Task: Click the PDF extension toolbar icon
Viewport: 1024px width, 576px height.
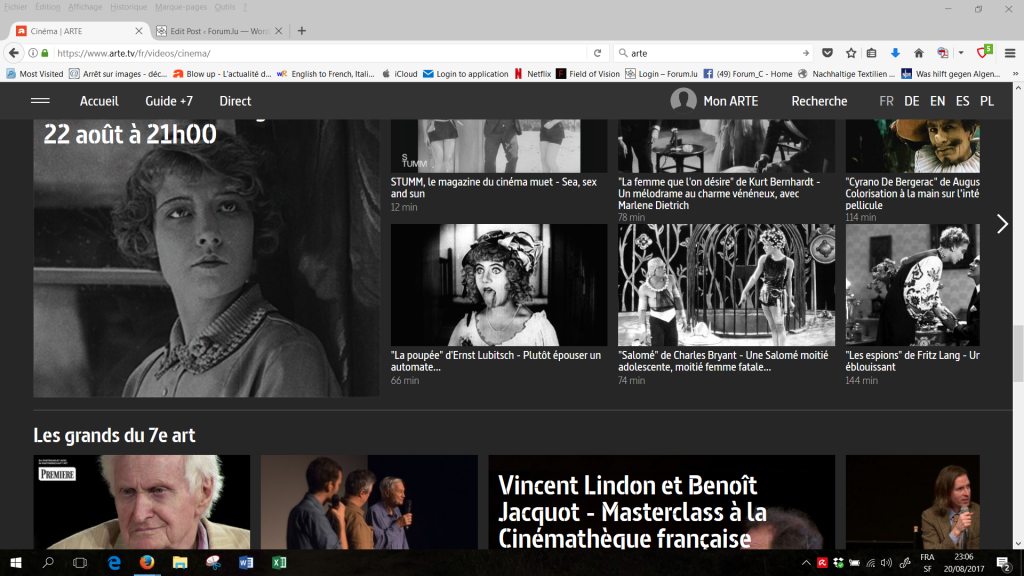Action: pos(942,53)
